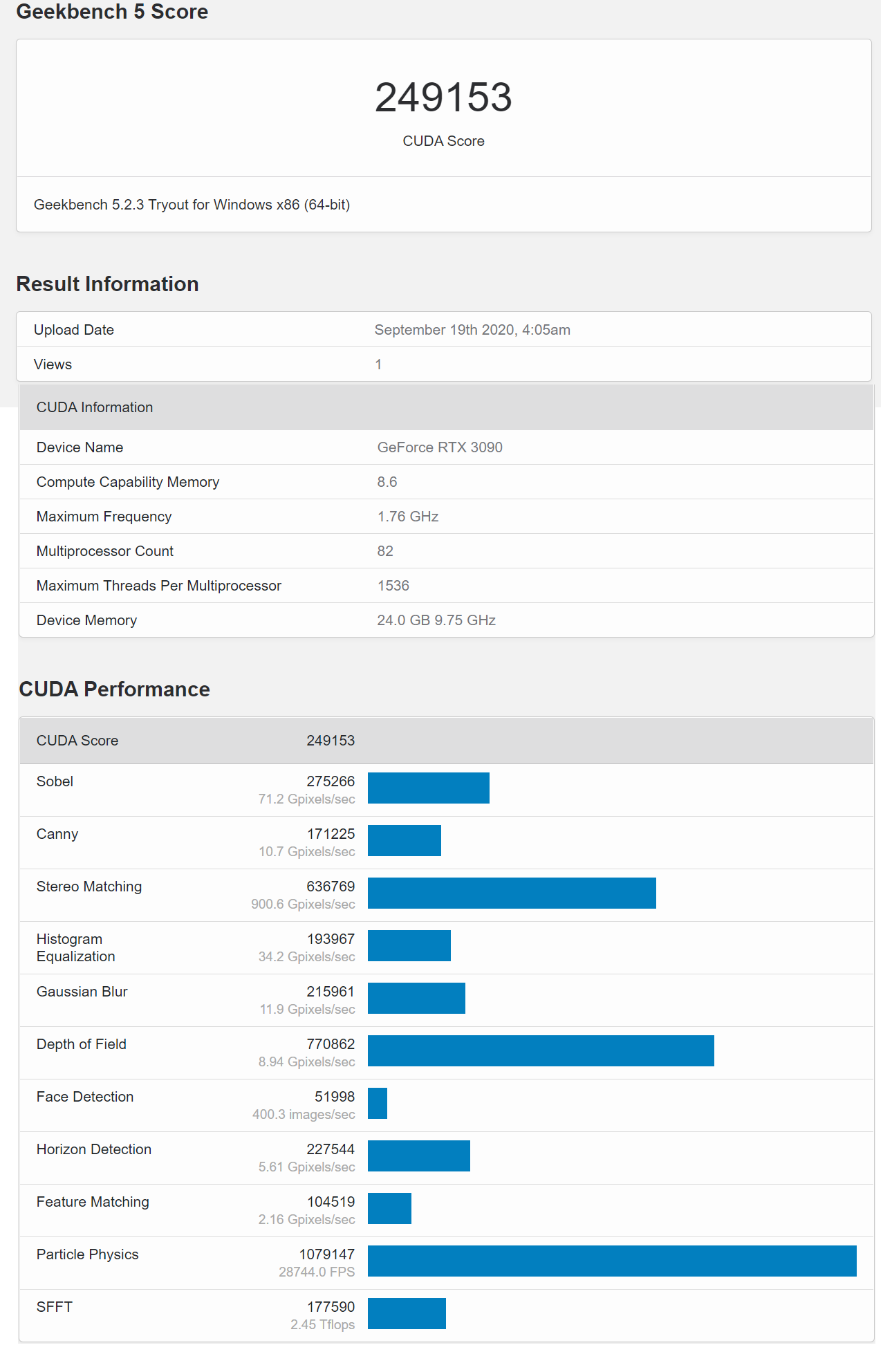
Task: Click the Depth of Field score 770862
Action: pos(331,1044)
